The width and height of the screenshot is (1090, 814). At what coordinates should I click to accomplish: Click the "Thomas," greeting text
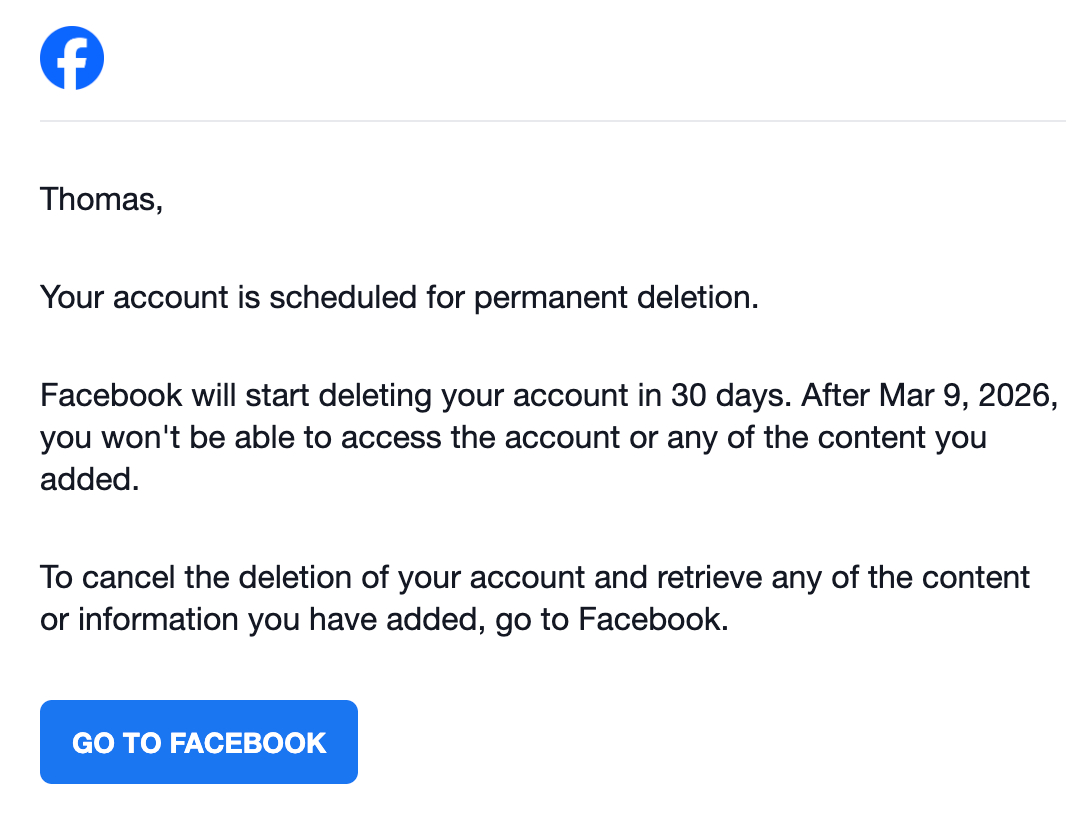[101, 200]
